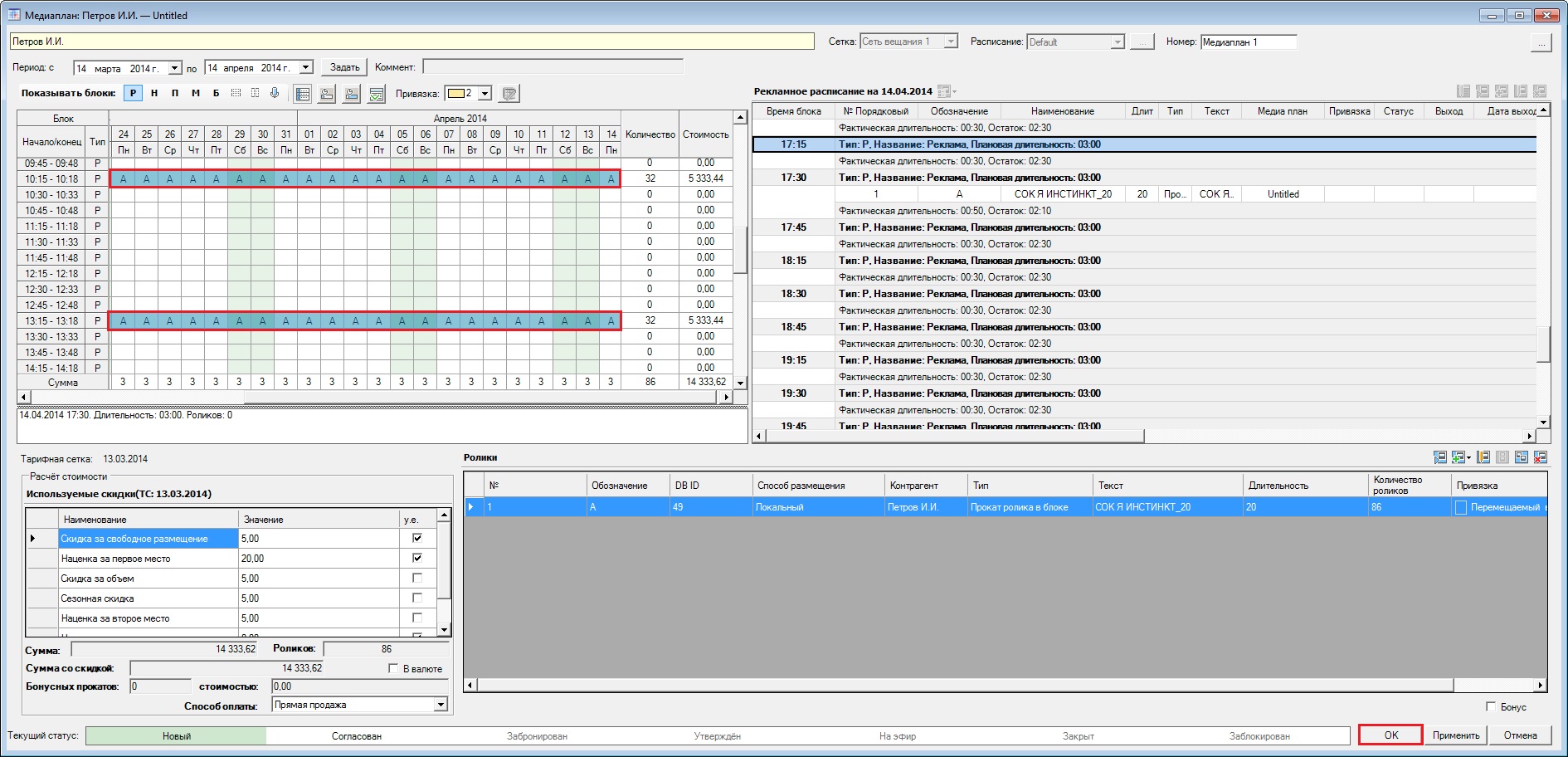Open the period start date dropdown
Viewport: 1568px width, 757px height.
[x=175, y=68]
